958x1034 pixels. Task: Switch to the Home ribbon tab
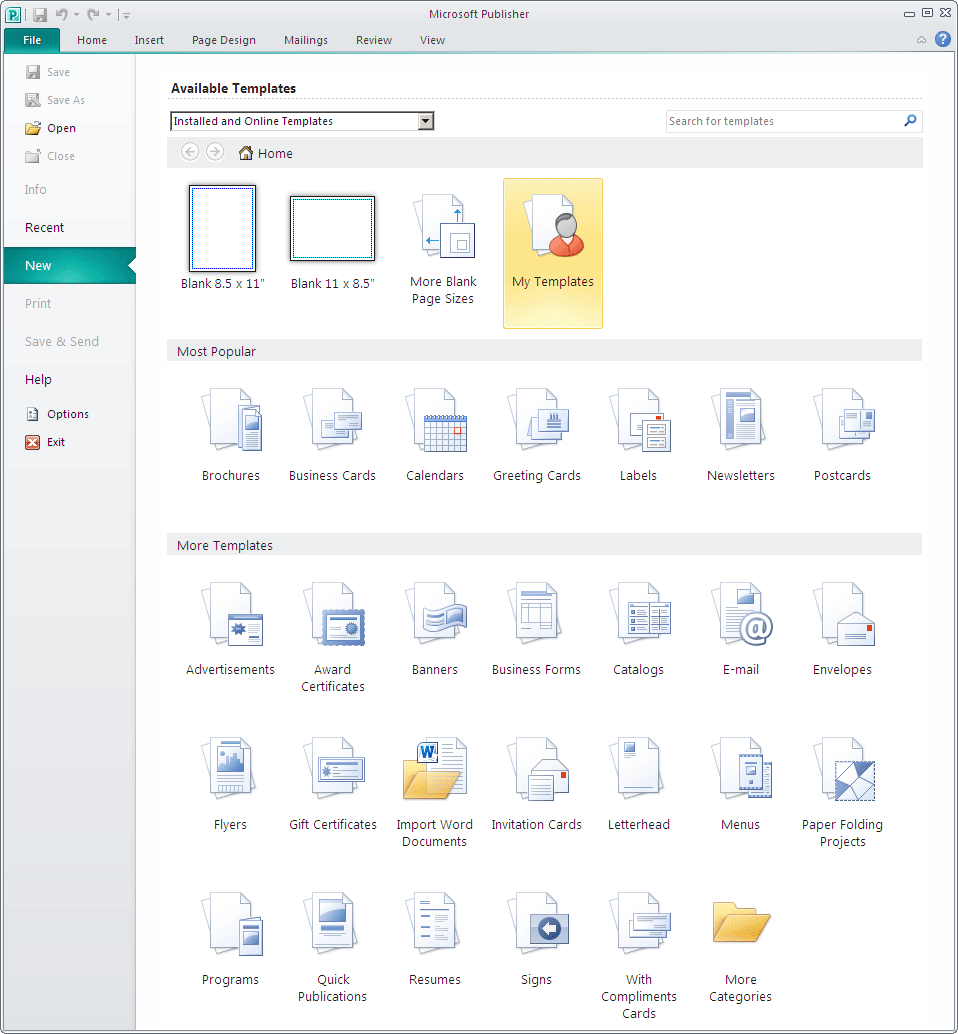click(x=92, y=40)
